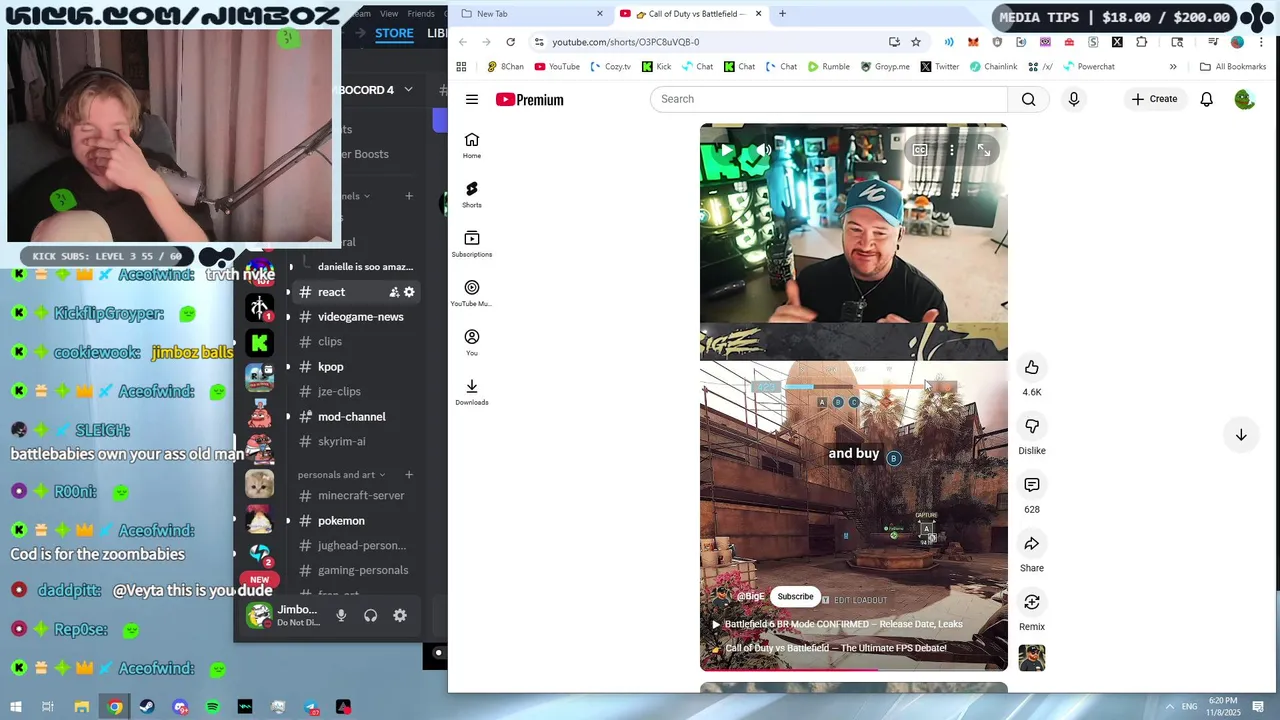Screen dimensions: 1280x720
Task: Enter fullscreen on the Short
Action: [x=984, y=150]
